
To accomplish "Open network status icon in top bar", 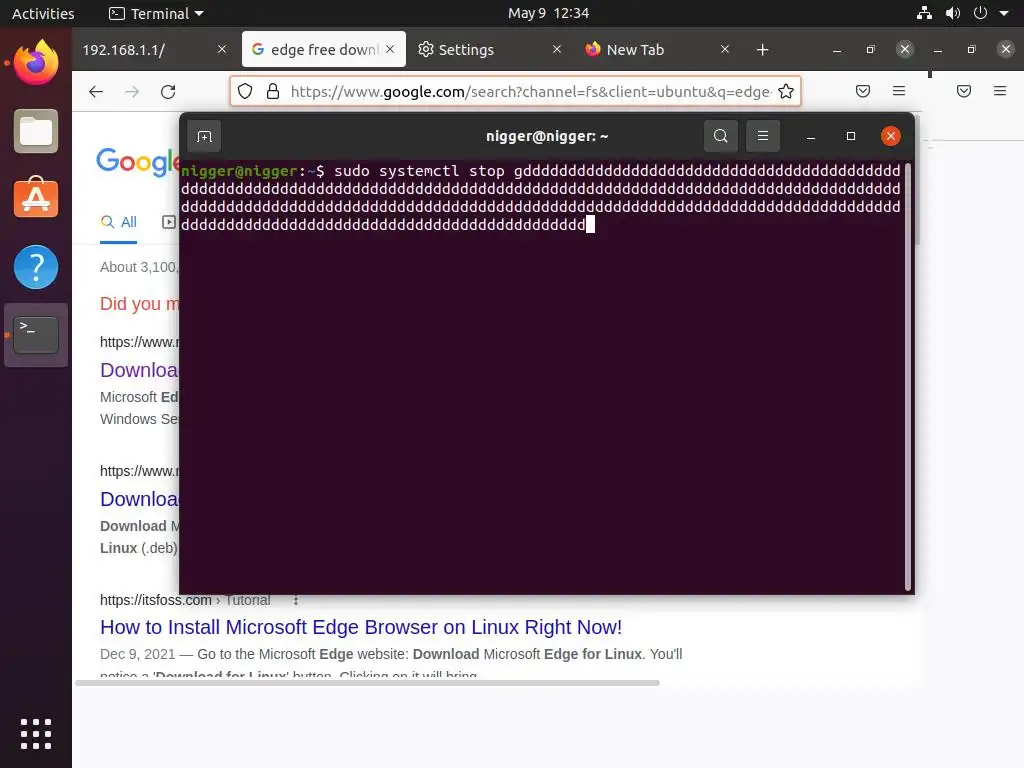I will click(924, 13).
